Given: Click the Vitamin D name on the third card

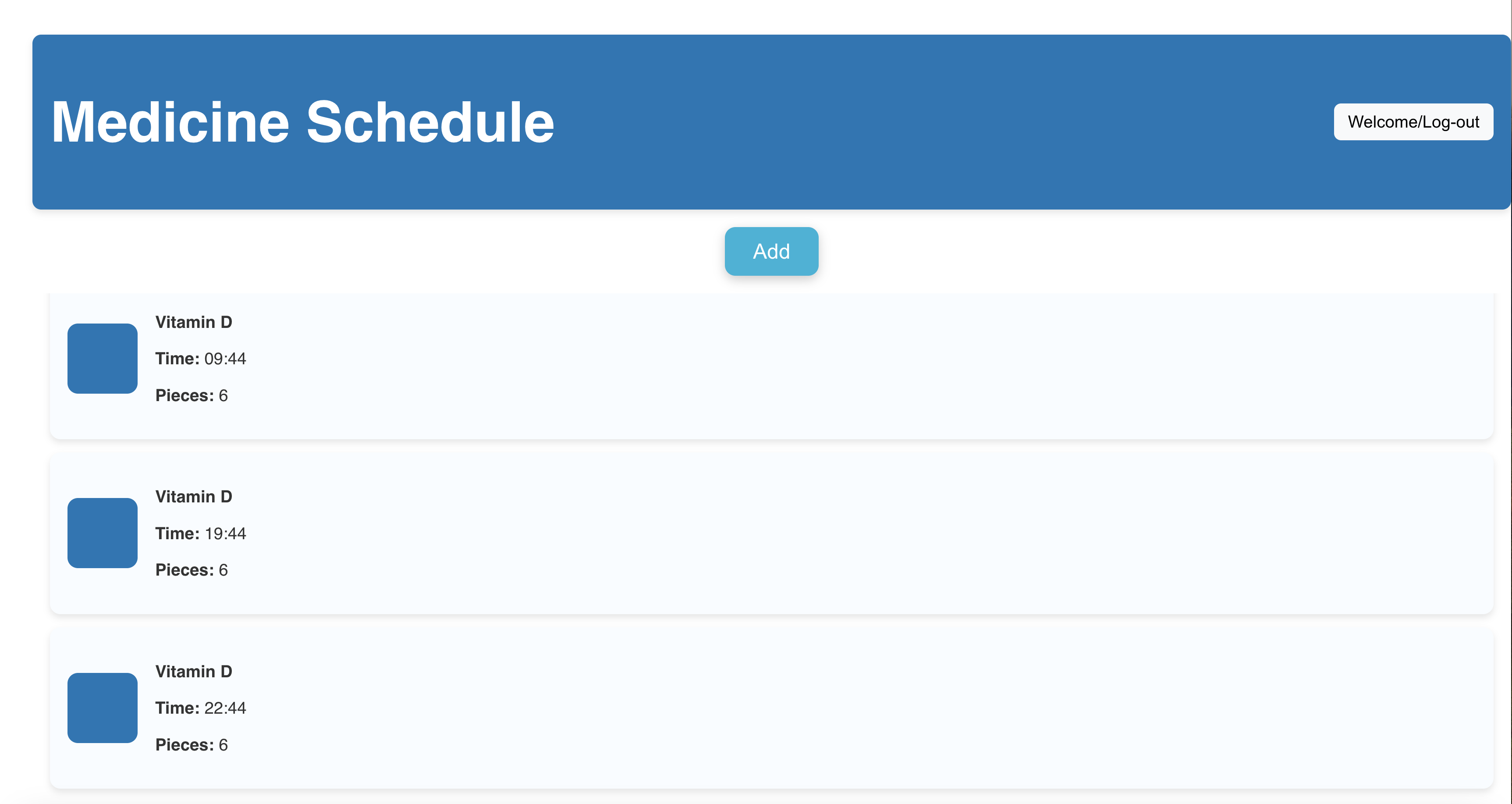Looking at the screenshot, I should click(194, 671).
